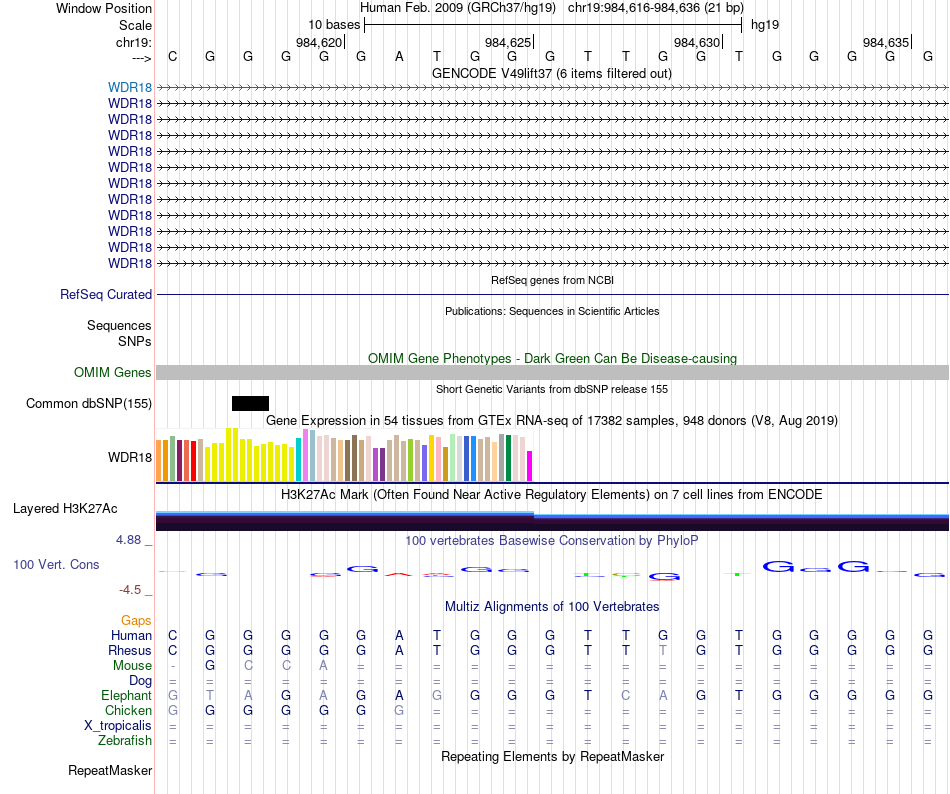This screenshot has width=950, height=794.
Task: Click the RepeatMasker track label
Action: (x=110, y=770)
